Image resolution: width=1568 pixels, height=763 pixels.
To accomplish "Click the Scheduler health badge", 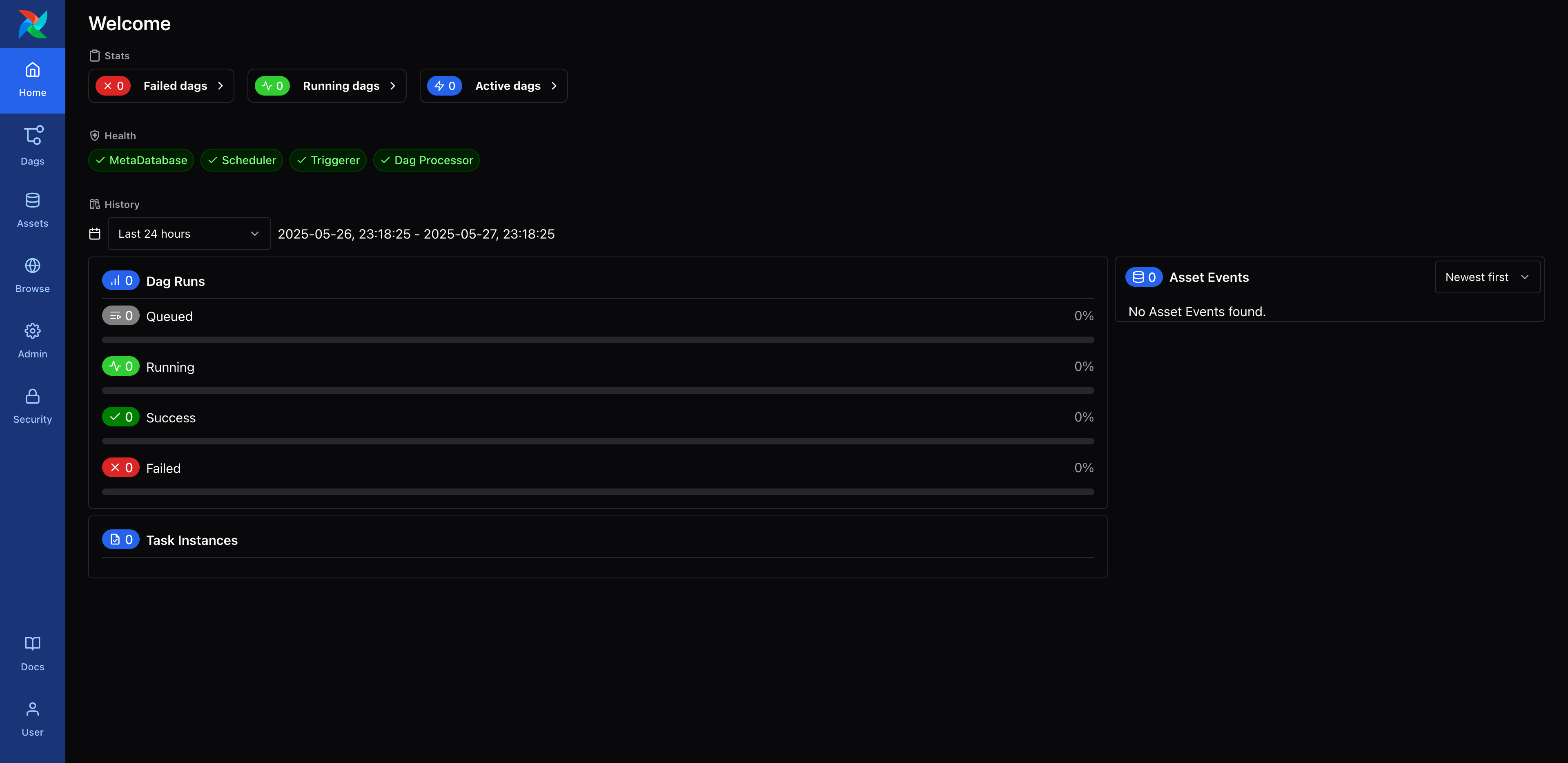I will [242, 160].
